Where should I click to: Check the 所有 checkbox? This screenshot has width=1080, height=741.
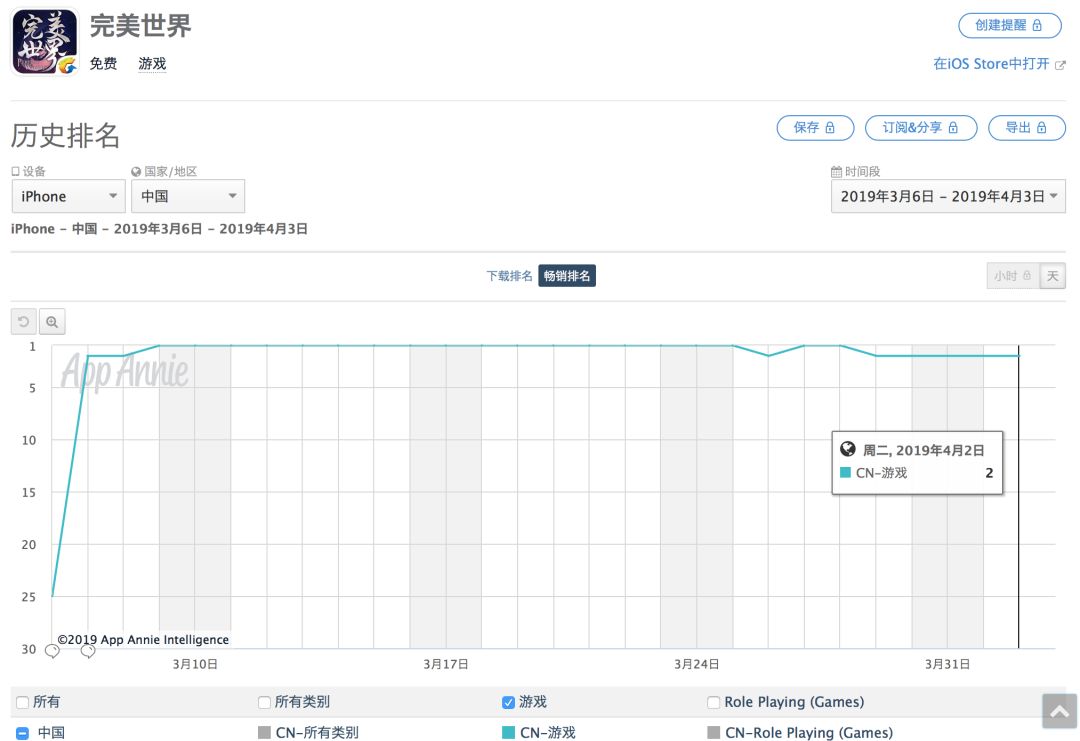[22, 702]
